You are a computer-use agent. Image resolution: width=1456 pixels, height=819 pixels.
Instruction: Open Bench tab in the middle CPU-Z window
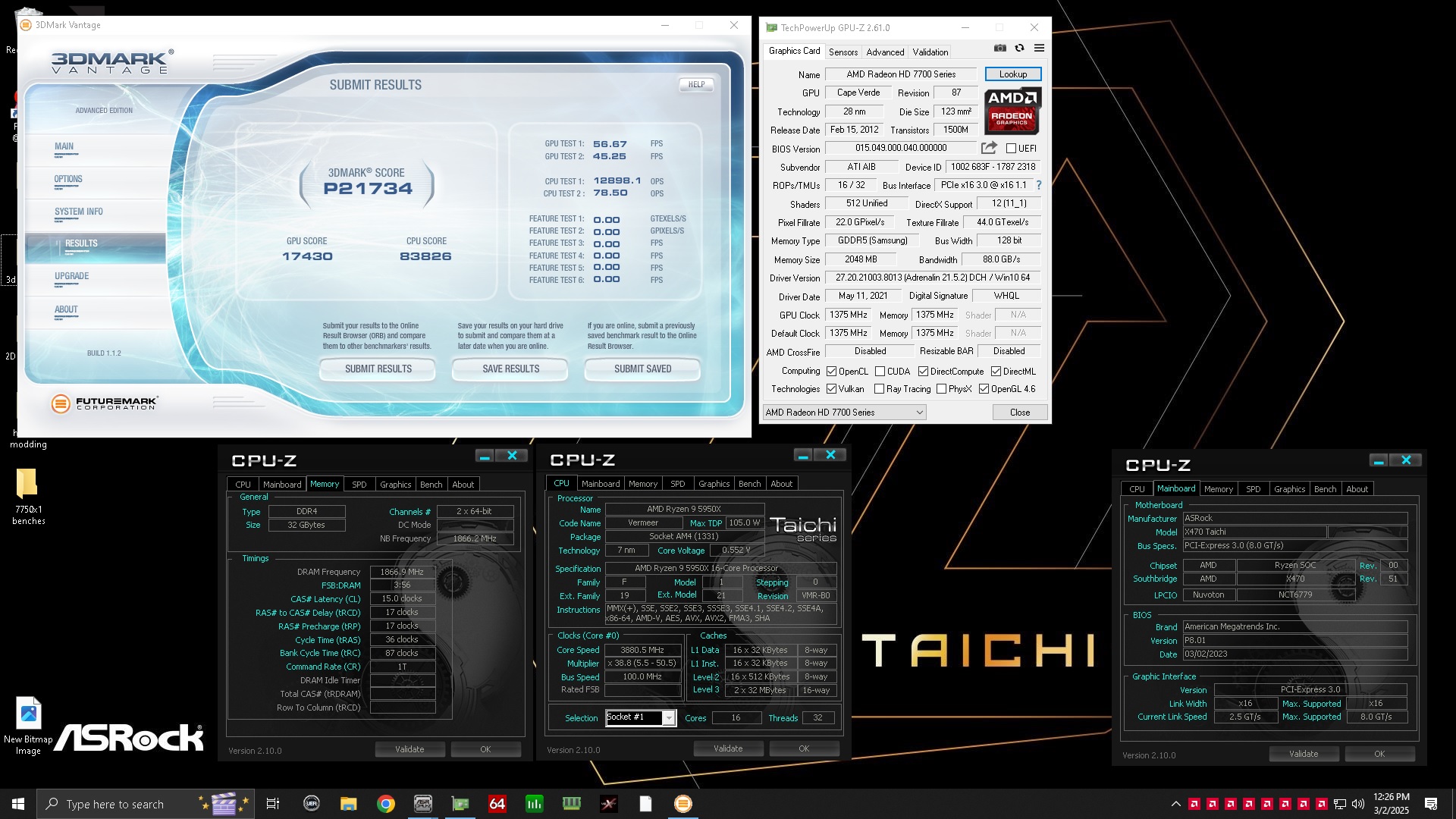point(749,483)
